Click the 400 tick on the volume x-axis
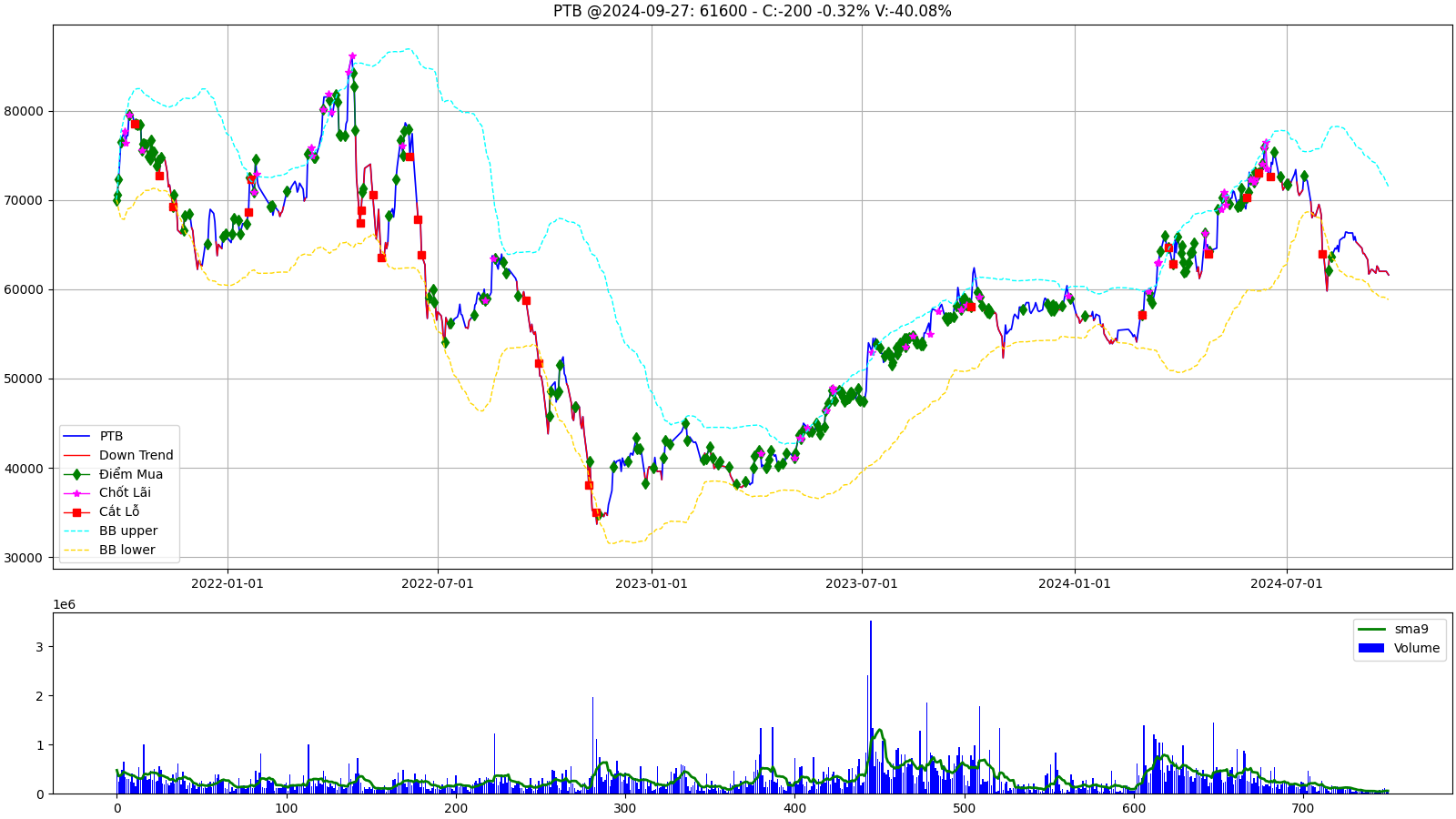Screen dimensions: 1456x819 794,808
